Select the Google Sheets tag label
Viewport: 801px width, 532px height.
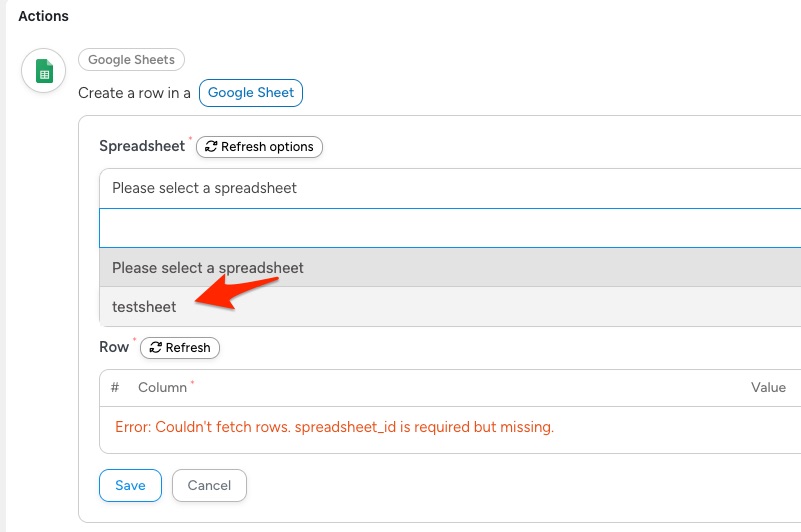pos(131,60)
